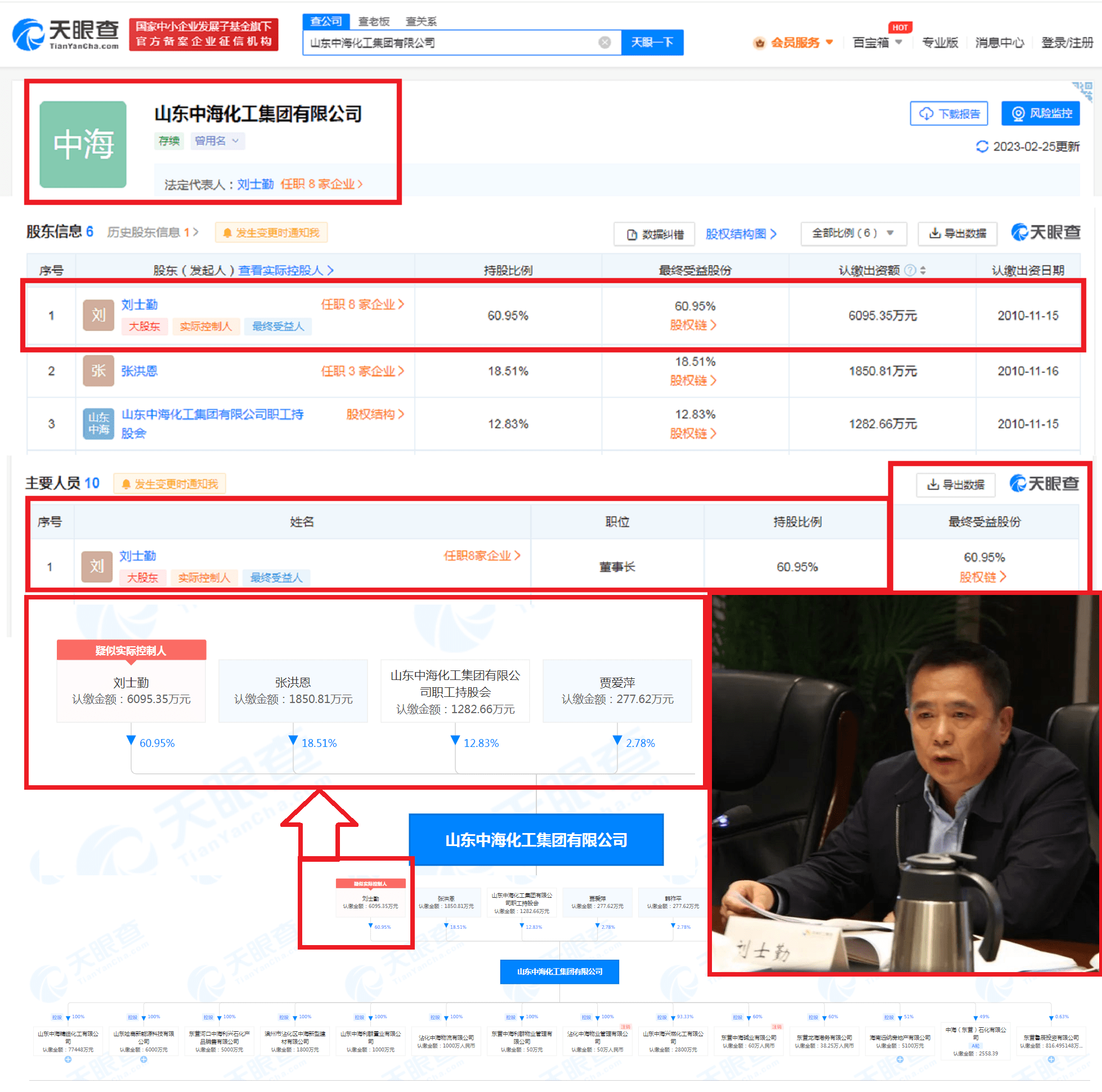
Task: Switch to the 查老板 search tab
Action: 374,22
